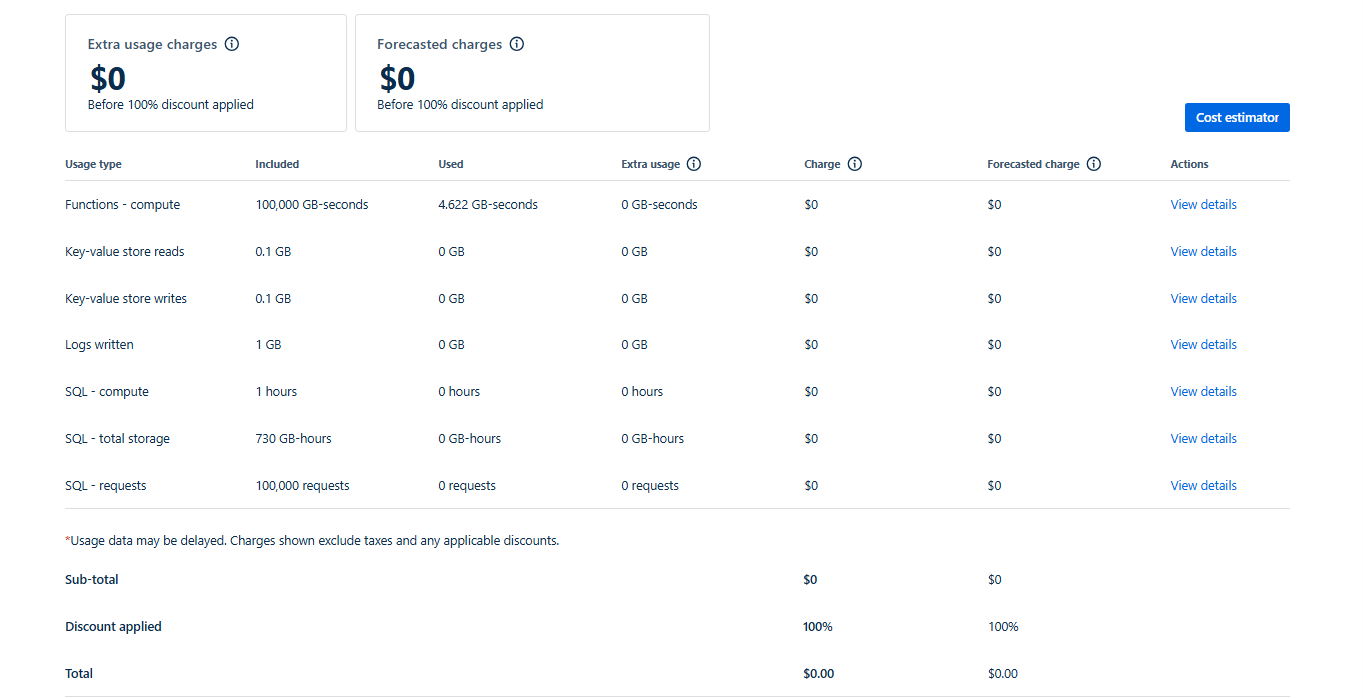View details for SQL - requests
Viewport: 1363px width, 698px height.
tap(1203, 486)
